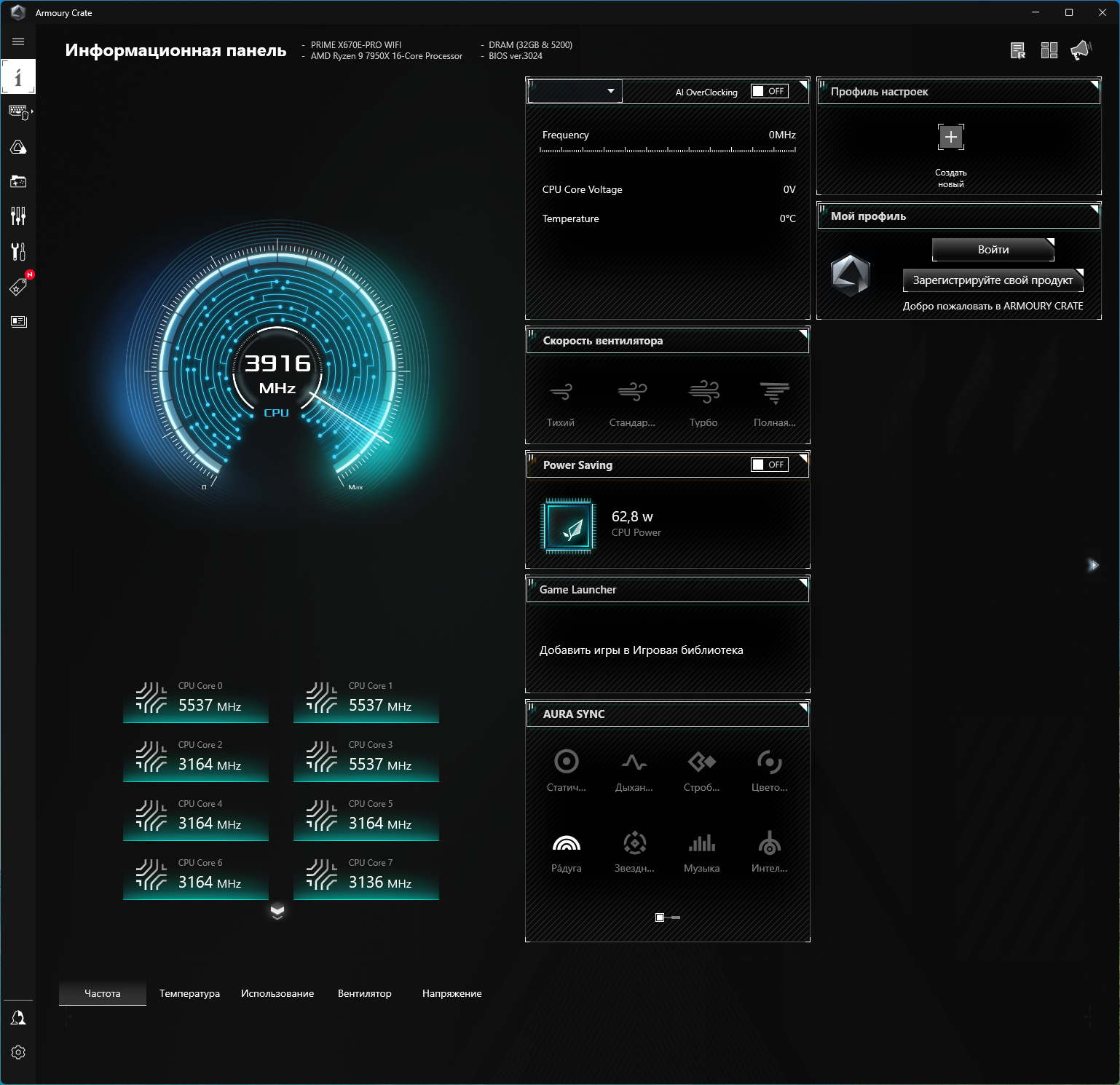Open the Devices keyboard sidebar icon
Screen dimensions: 1120x1085
(x=18, y=112)
